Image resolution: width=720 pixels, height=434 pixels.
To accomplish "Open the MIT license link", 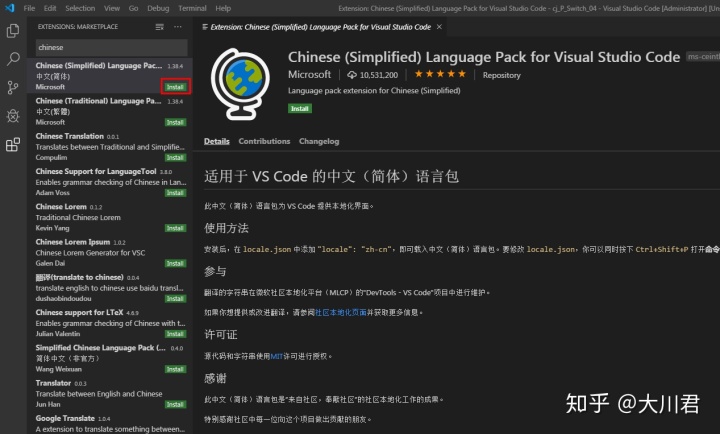I will [x=276, y=356].
